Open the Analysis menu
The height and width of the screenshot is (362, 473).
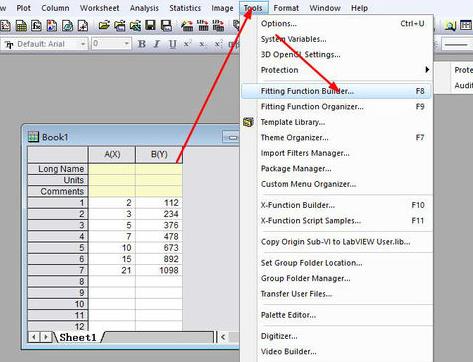144,8
